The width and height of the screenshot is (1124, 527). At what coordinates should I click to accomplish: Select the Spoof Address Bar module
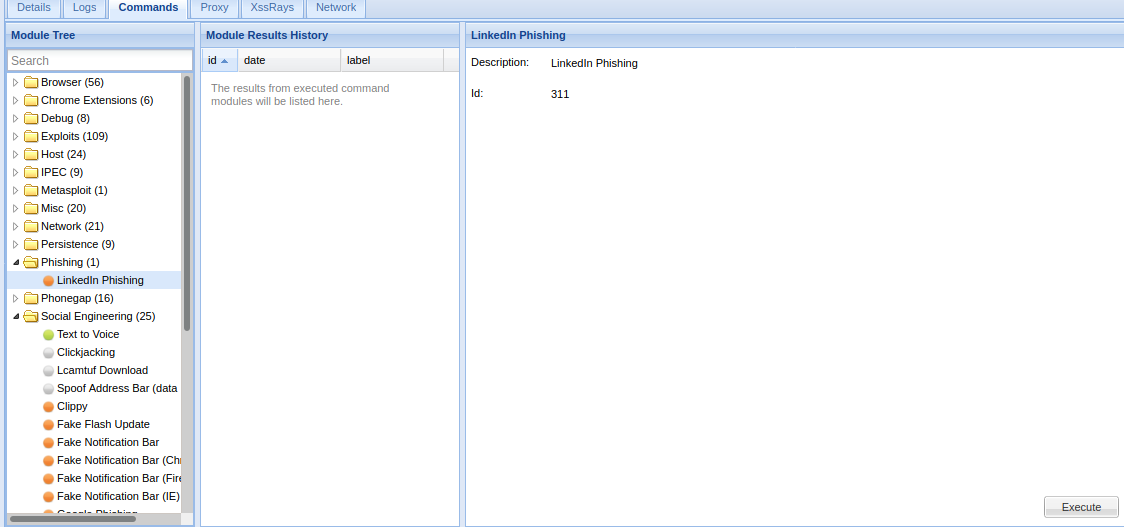point(118,388)
